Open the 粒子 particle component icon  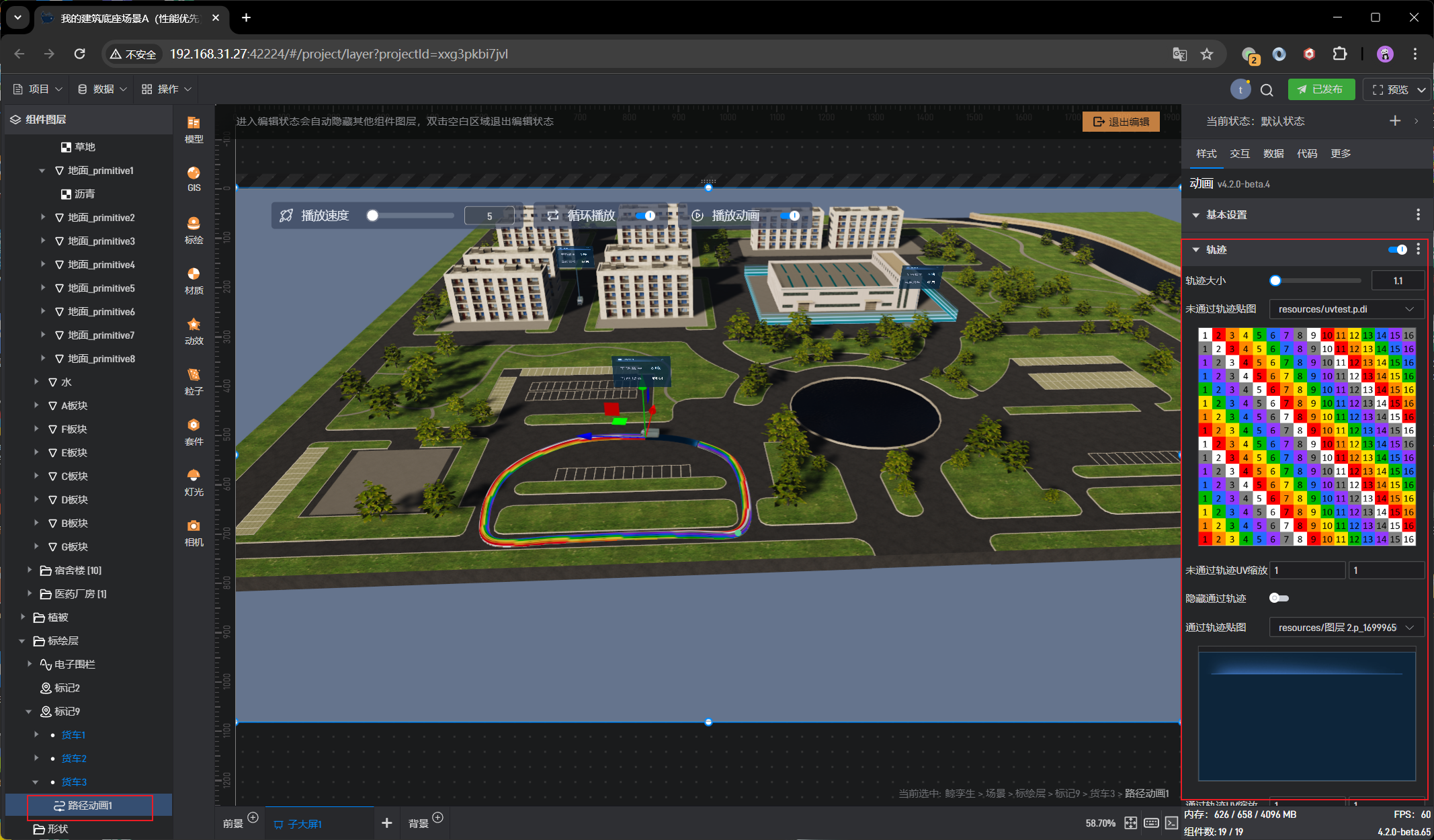(194, 381)
